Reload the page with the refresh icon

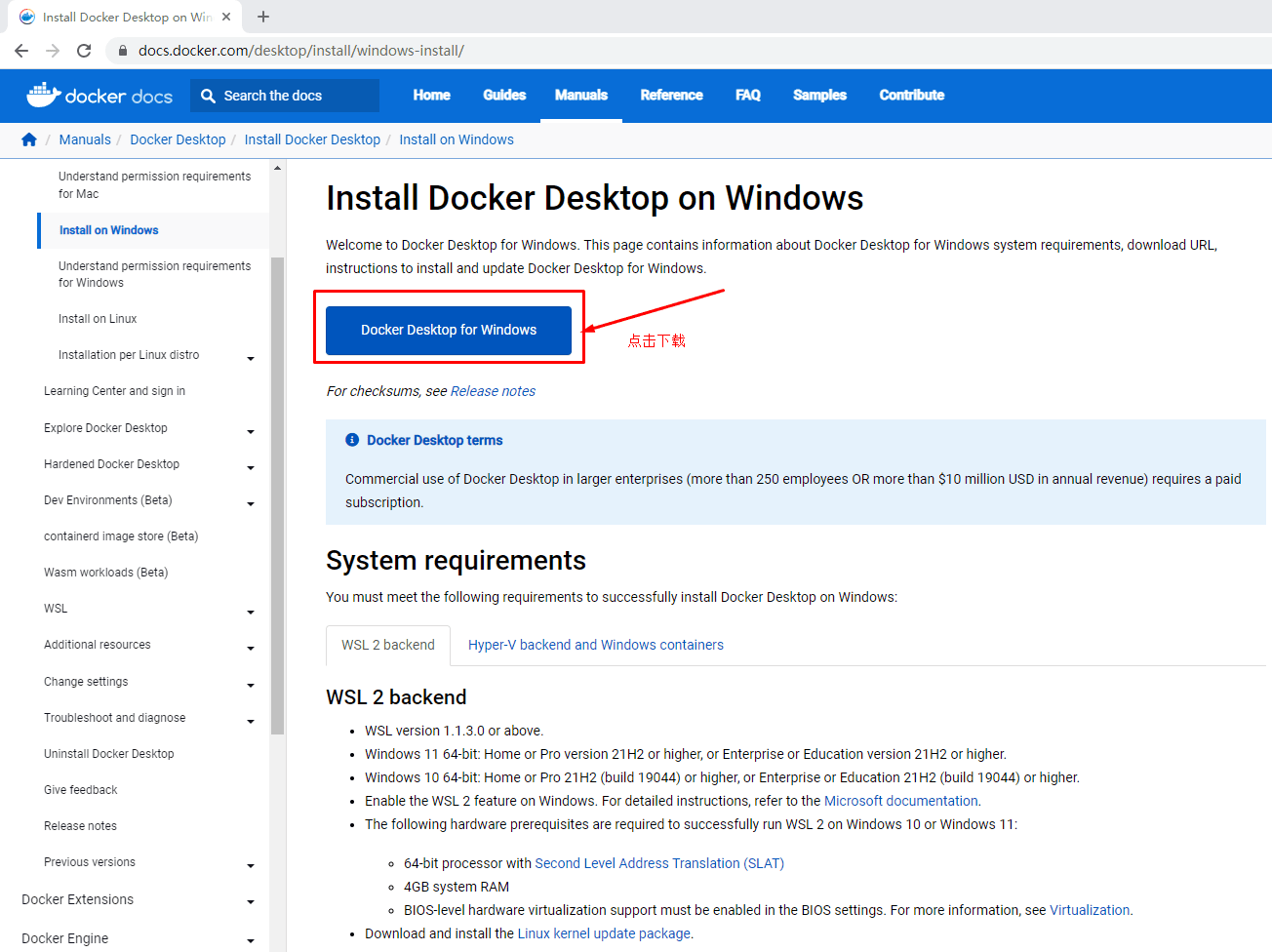click(84, 51)
